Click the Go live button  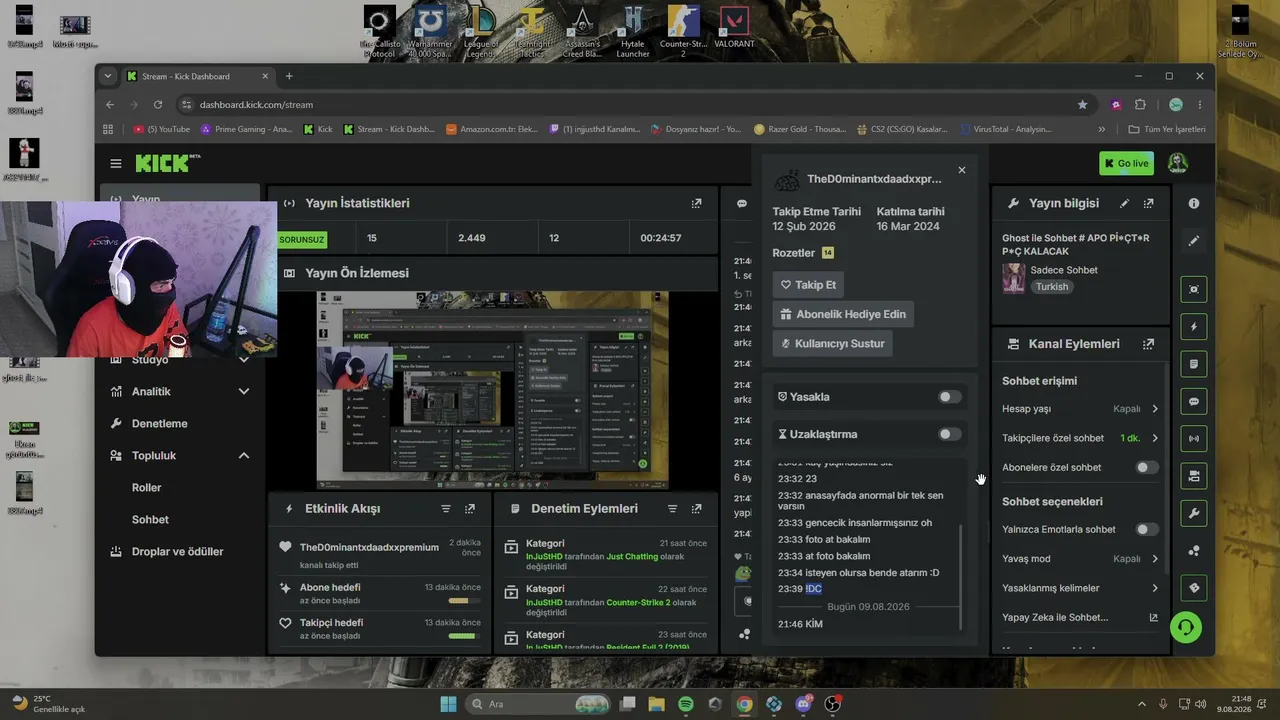point(1126,163)
